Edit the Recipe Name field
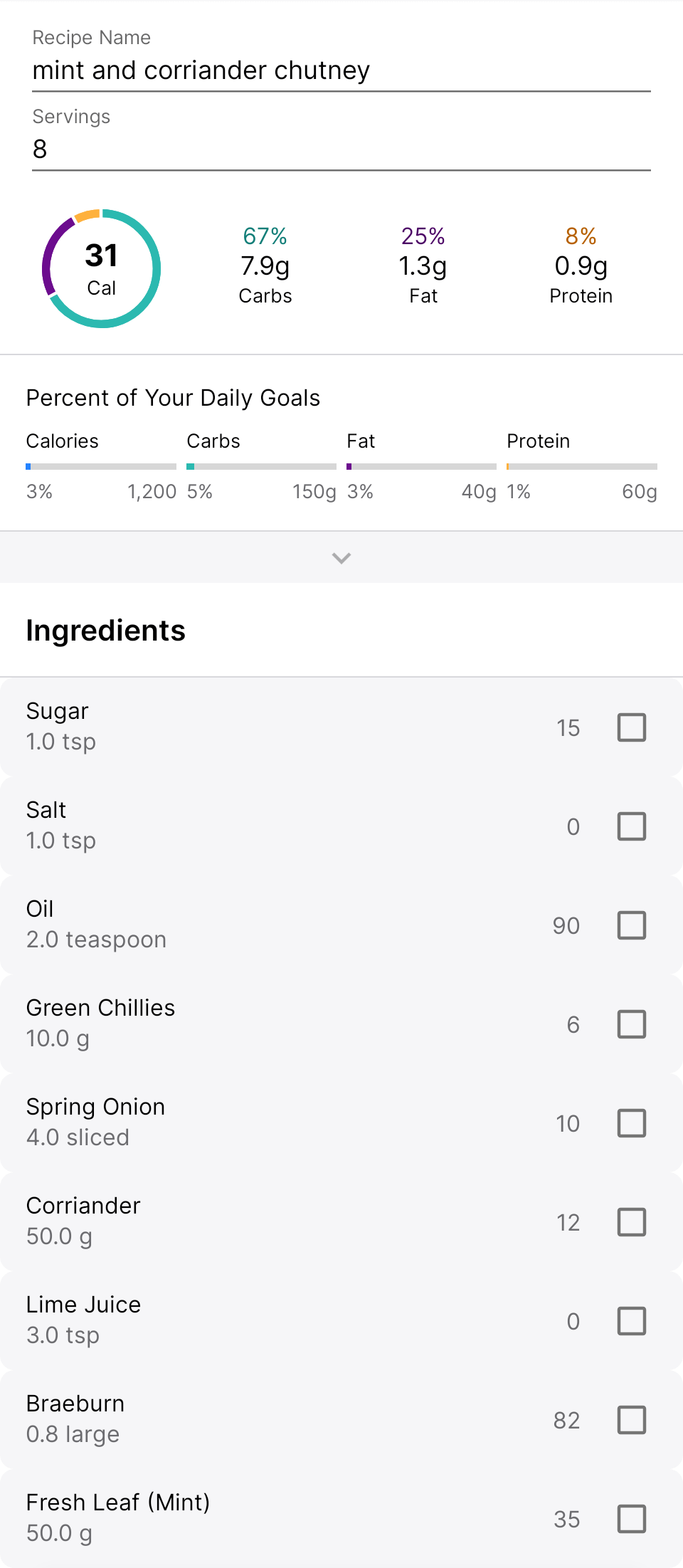 (341, 70)
